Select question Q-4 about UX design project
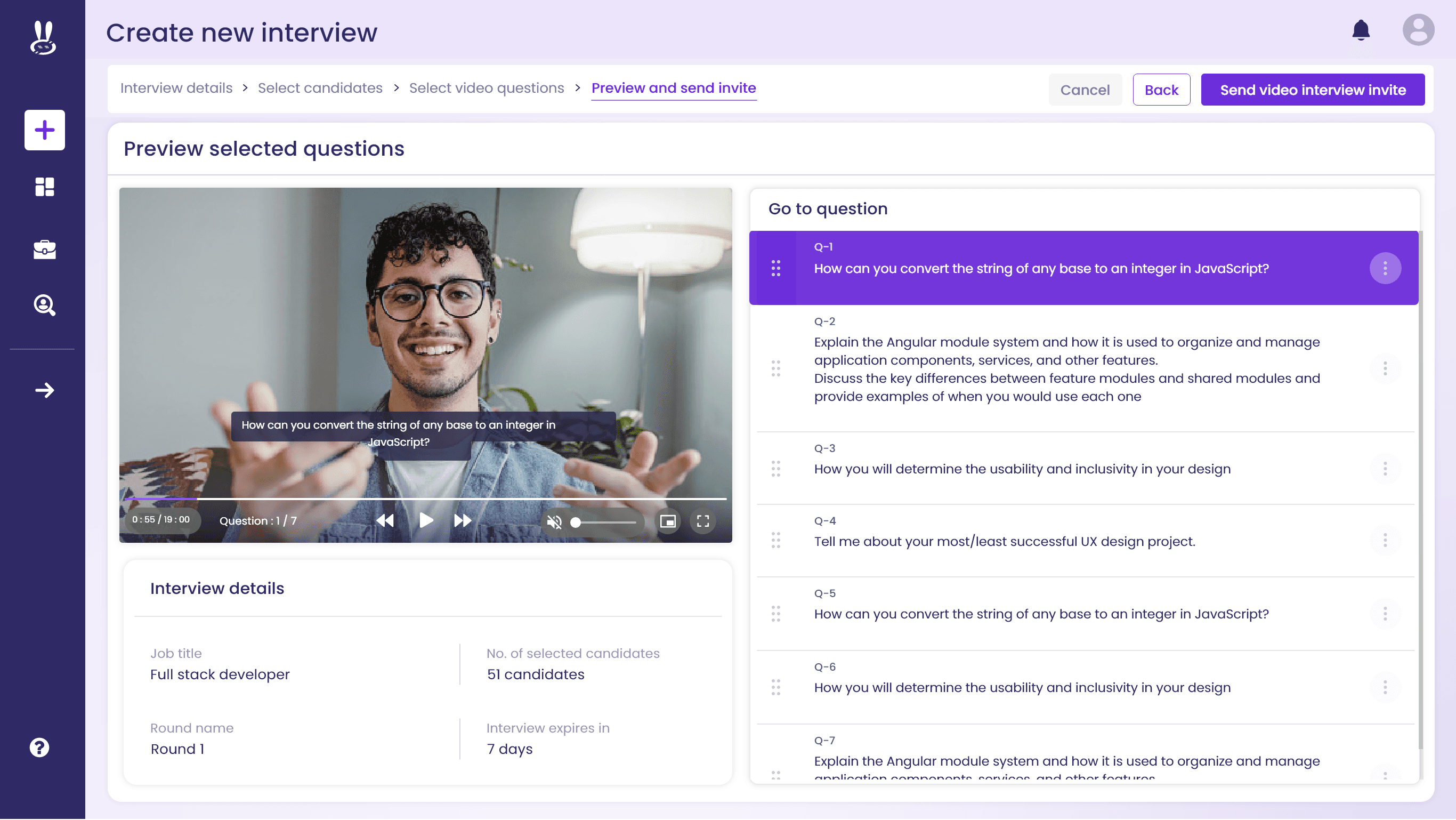The width and height of the screenshot is (1456, 820). click(1004, 542)
